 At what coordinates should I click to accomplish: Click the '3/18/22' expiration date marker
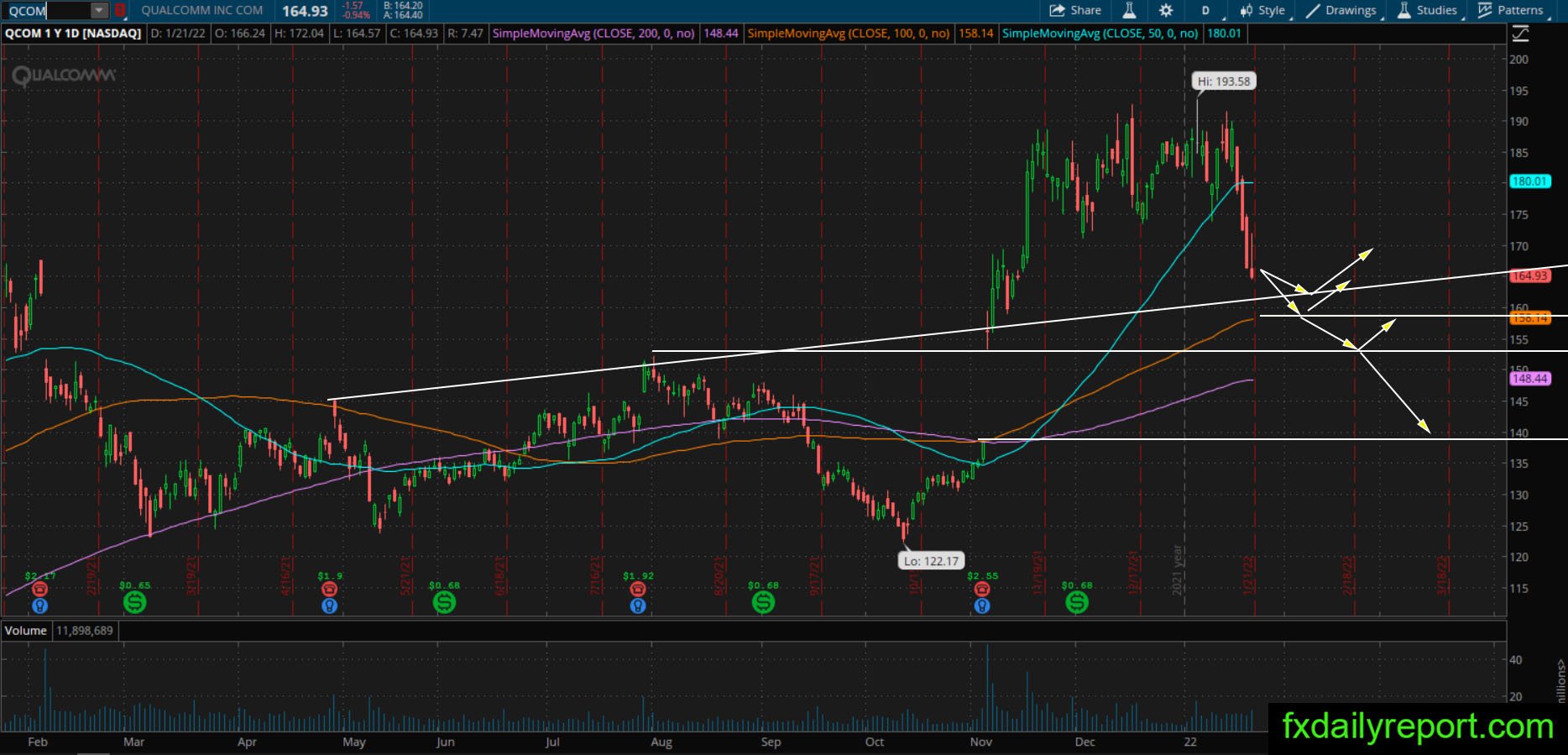[x=1444, y=575]
